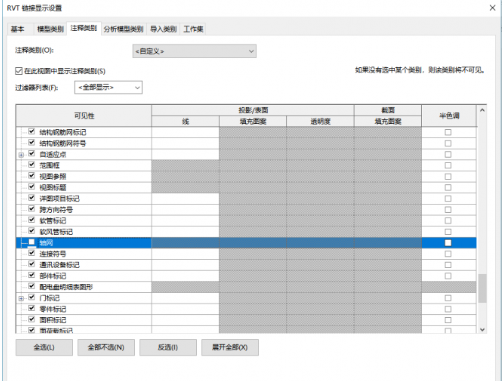Open the 分析模型类别 tab

123,29
